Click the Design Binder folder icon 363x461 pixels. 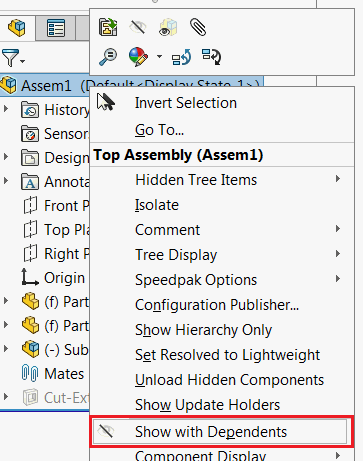[x=30, y=158]
